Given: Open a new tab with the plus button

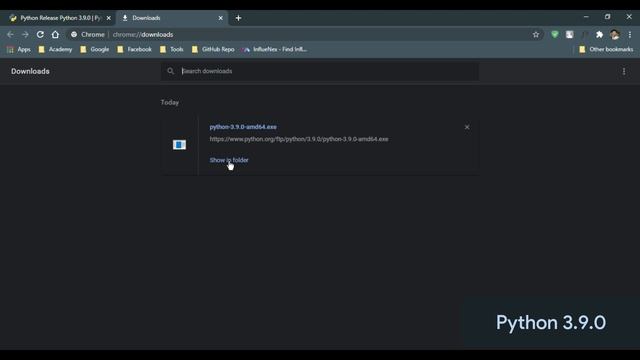Looking at the screenshot, I should pyautogui.click(x=238, y=18).
